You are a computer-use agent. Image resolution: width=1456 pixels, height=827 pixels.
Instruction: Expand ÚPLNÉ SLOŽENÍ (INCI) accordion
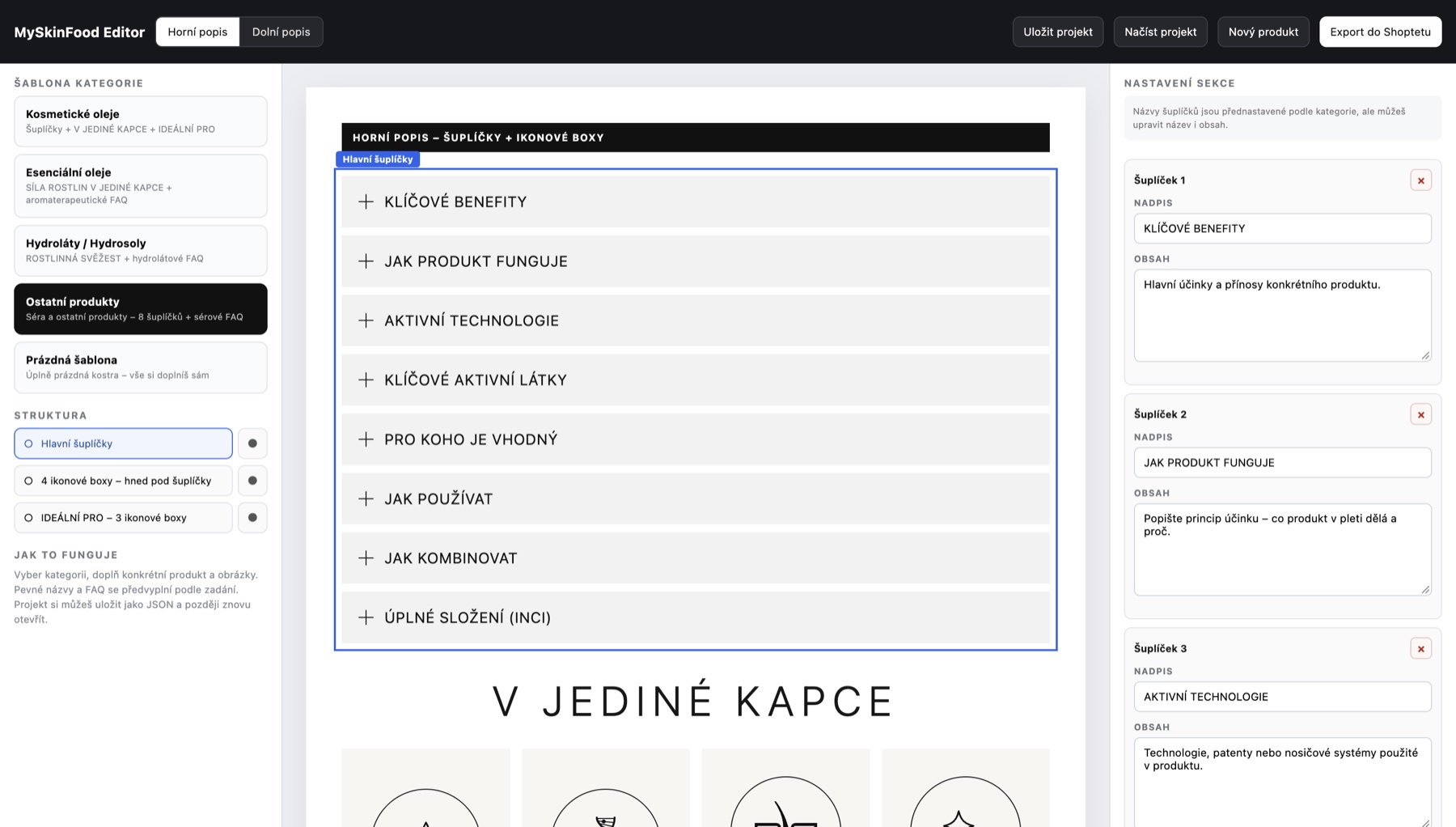[696, 617]
